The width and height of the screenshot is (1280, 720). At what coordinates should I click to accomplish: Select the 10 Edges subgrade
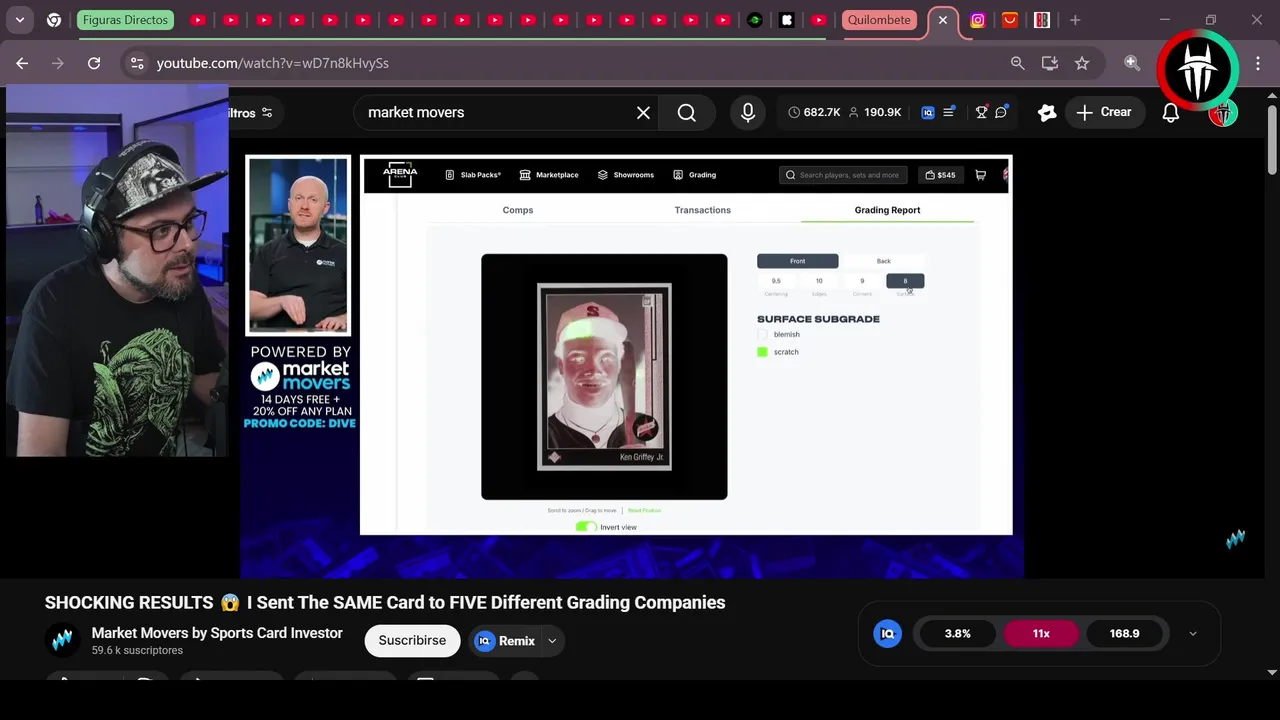click(x=819, y=281)
